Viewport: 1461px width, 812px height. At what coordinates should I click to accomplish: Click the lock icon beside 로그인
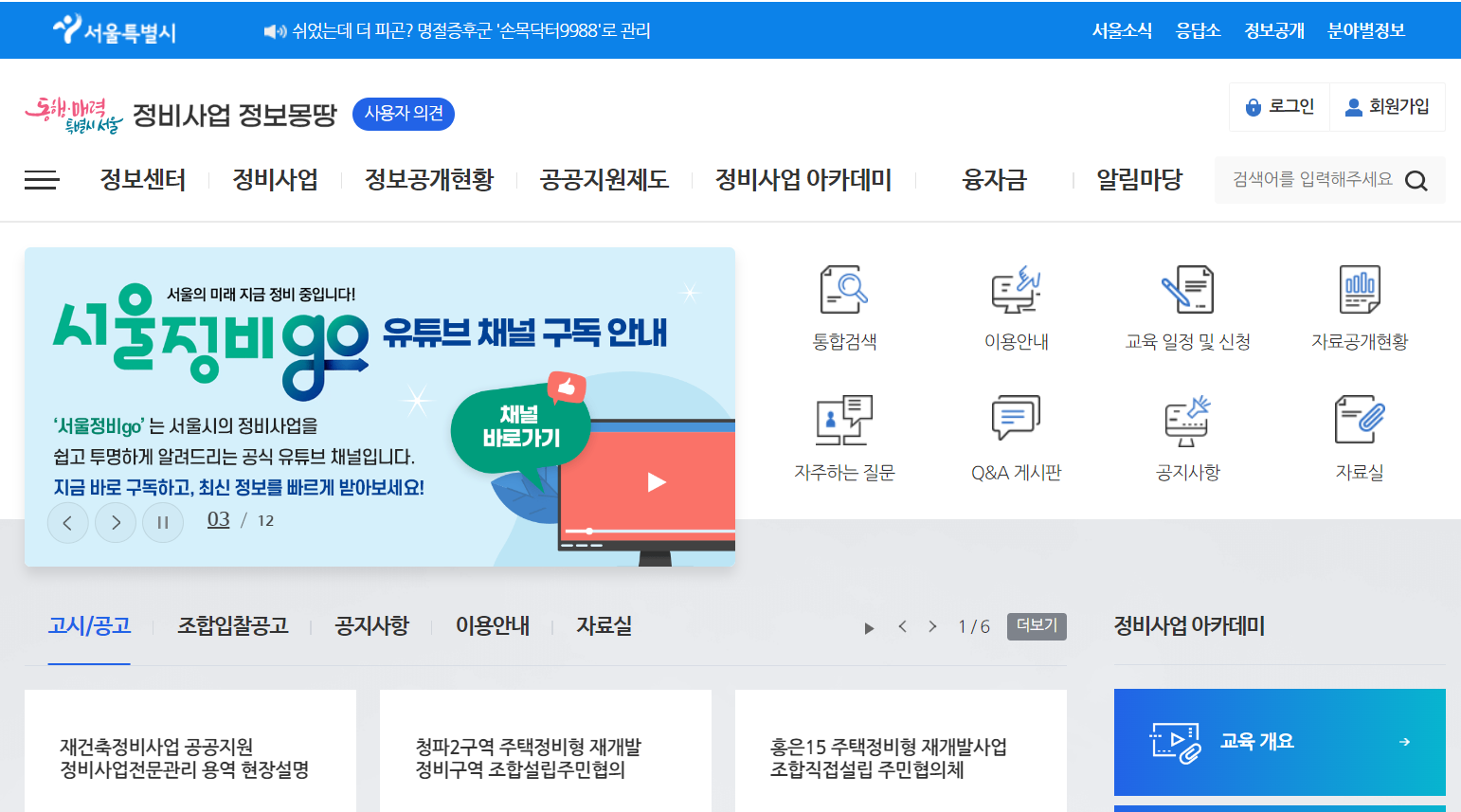tap(1254, 107)
